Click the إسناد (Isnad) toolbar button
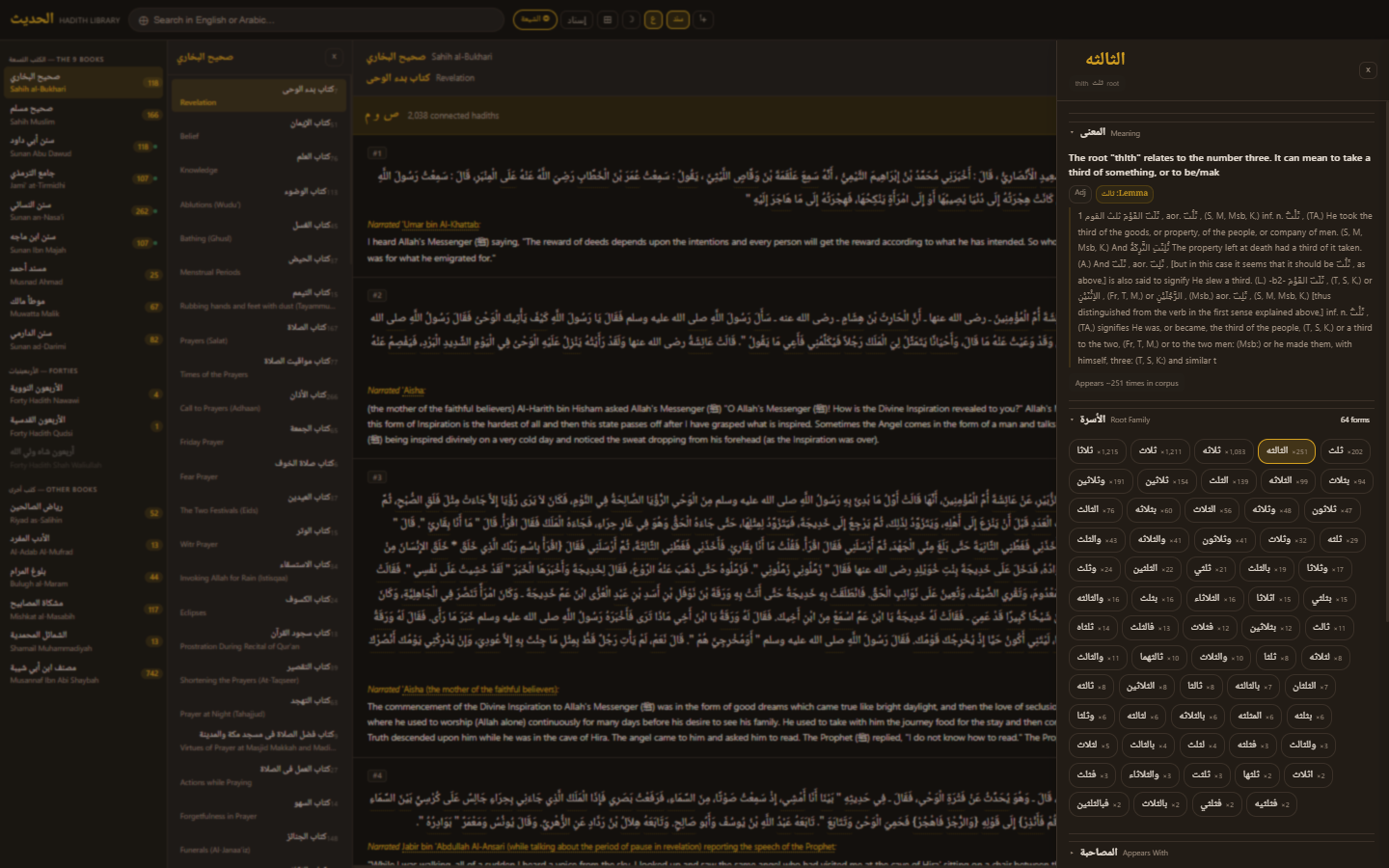The height and width of the screenshot is (868, 1389). click(577, 19)
